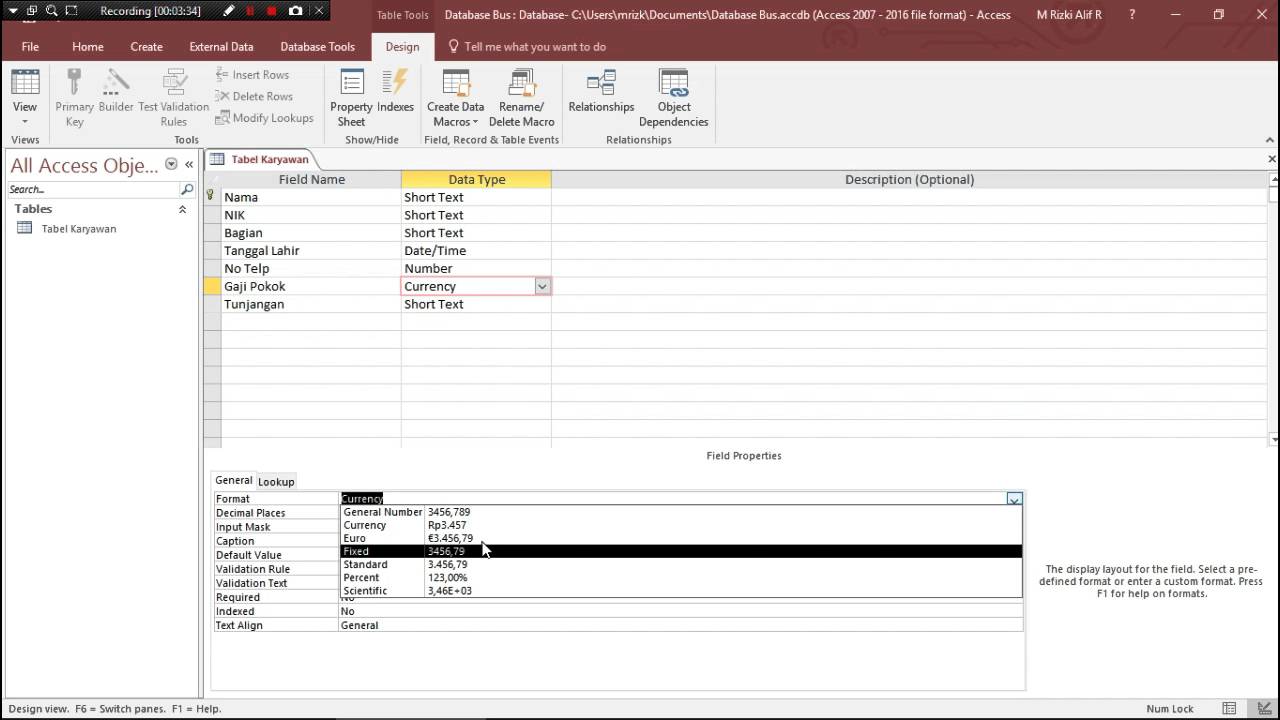The image size is (1280, 720).
Task: Stop the screen recording
Action: [x=272, y=11]
